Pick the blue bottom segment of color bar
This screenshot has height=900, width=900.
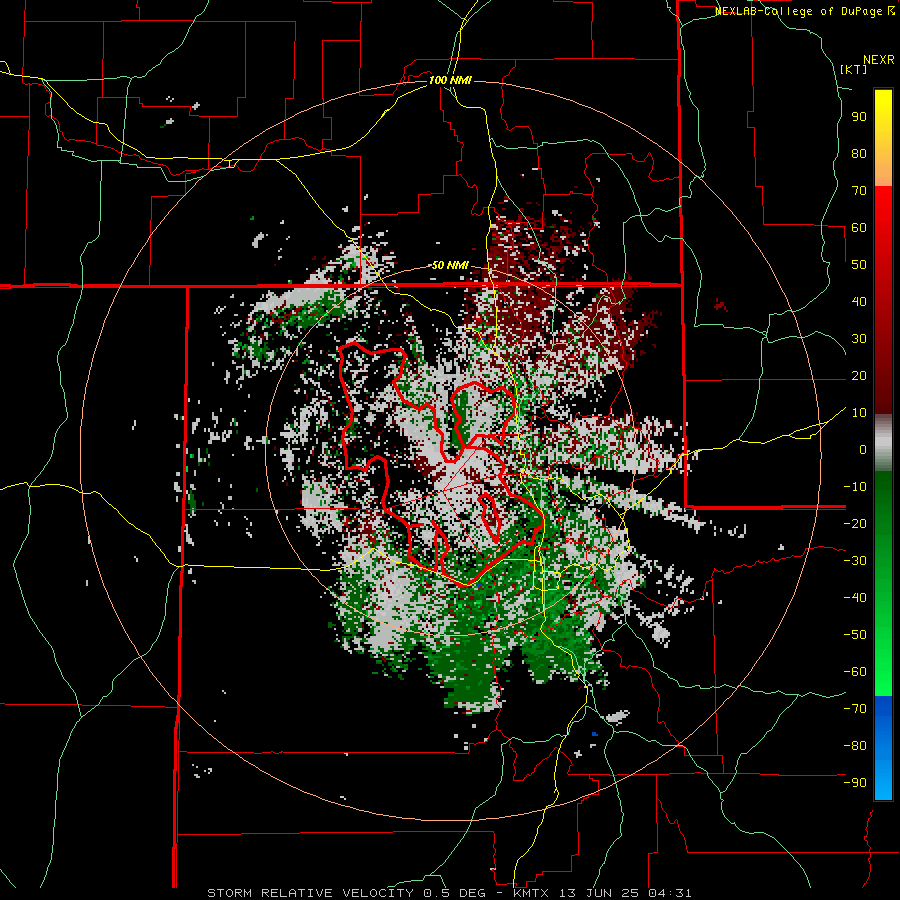coord(883,748)
